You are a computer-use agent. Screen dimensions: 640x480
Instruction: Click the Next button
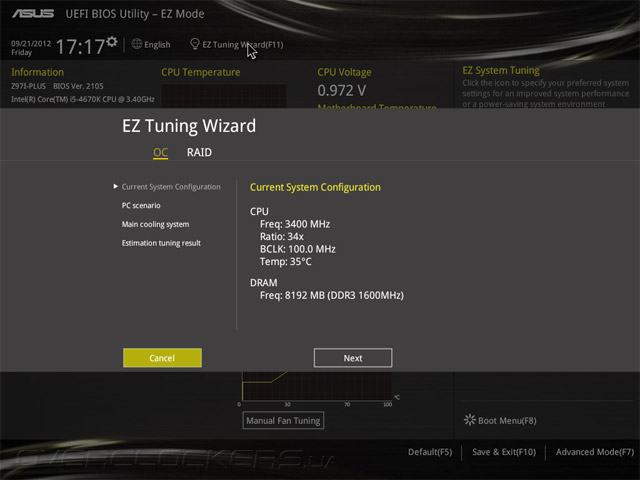[353, 358]
